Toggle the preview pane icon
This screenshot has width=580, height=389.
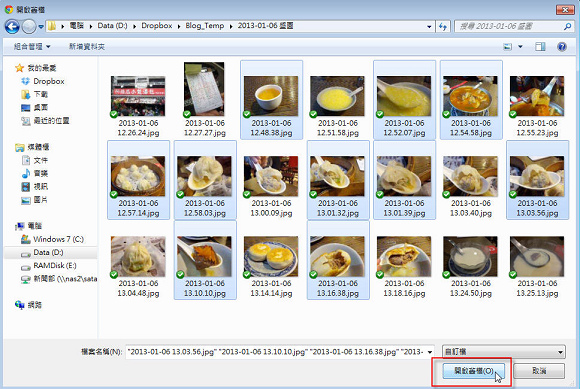(540, 47)
